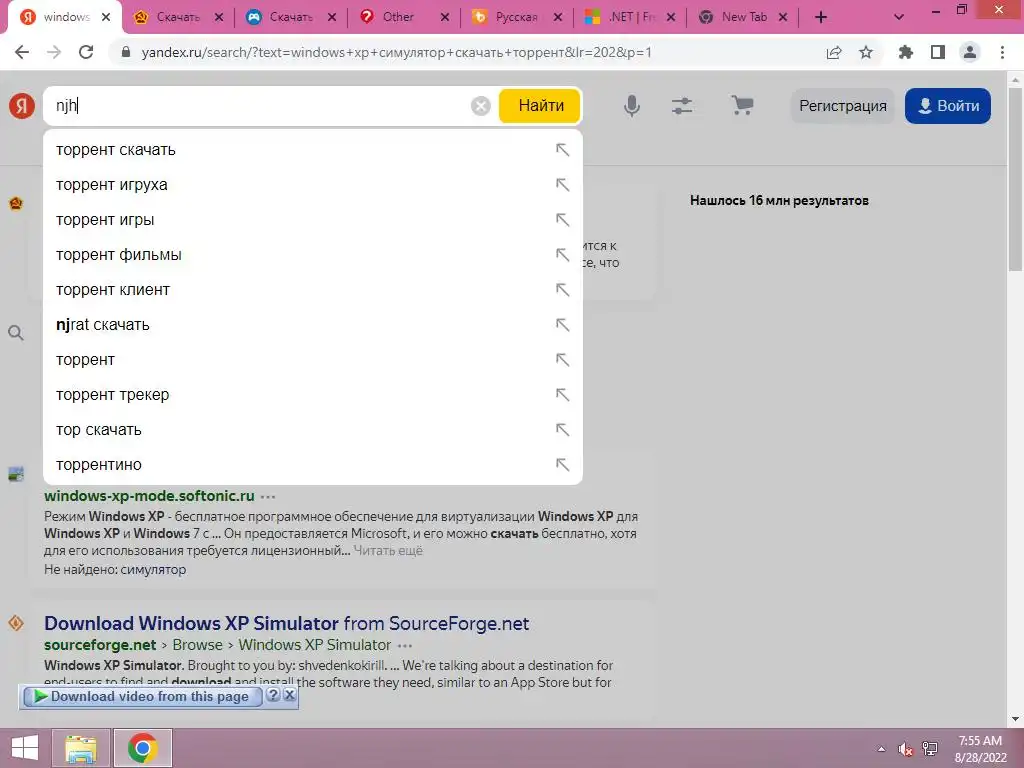The image size is (1024, 768).
Task: Switch to the 'Other' tab
Action: point(398,17)
